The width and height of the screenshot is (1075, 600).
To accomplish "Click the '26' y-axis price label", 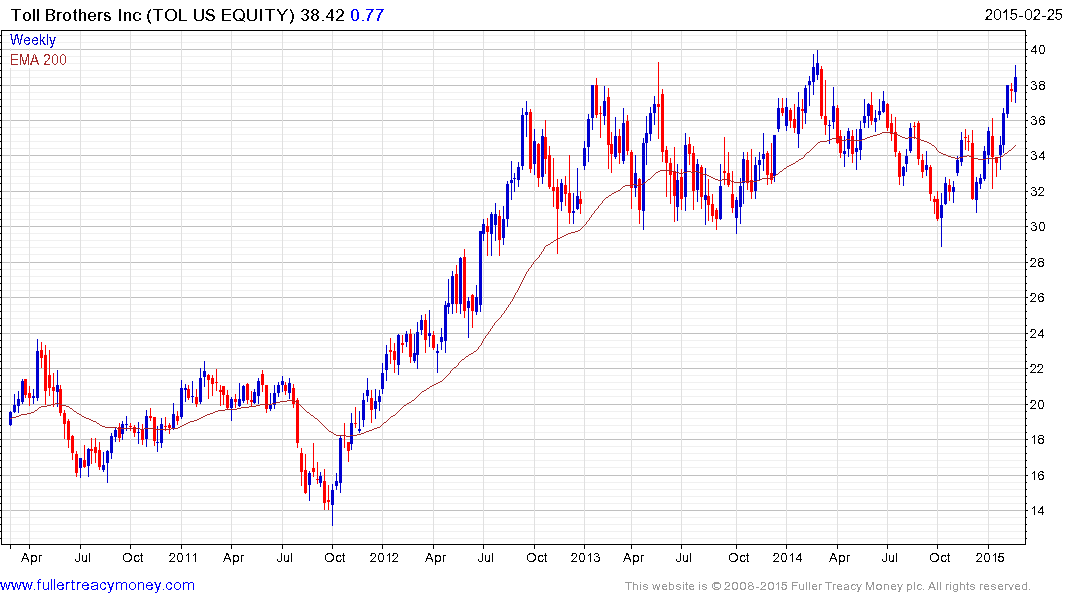I will pyautogui.click(x=1038, y=298).
